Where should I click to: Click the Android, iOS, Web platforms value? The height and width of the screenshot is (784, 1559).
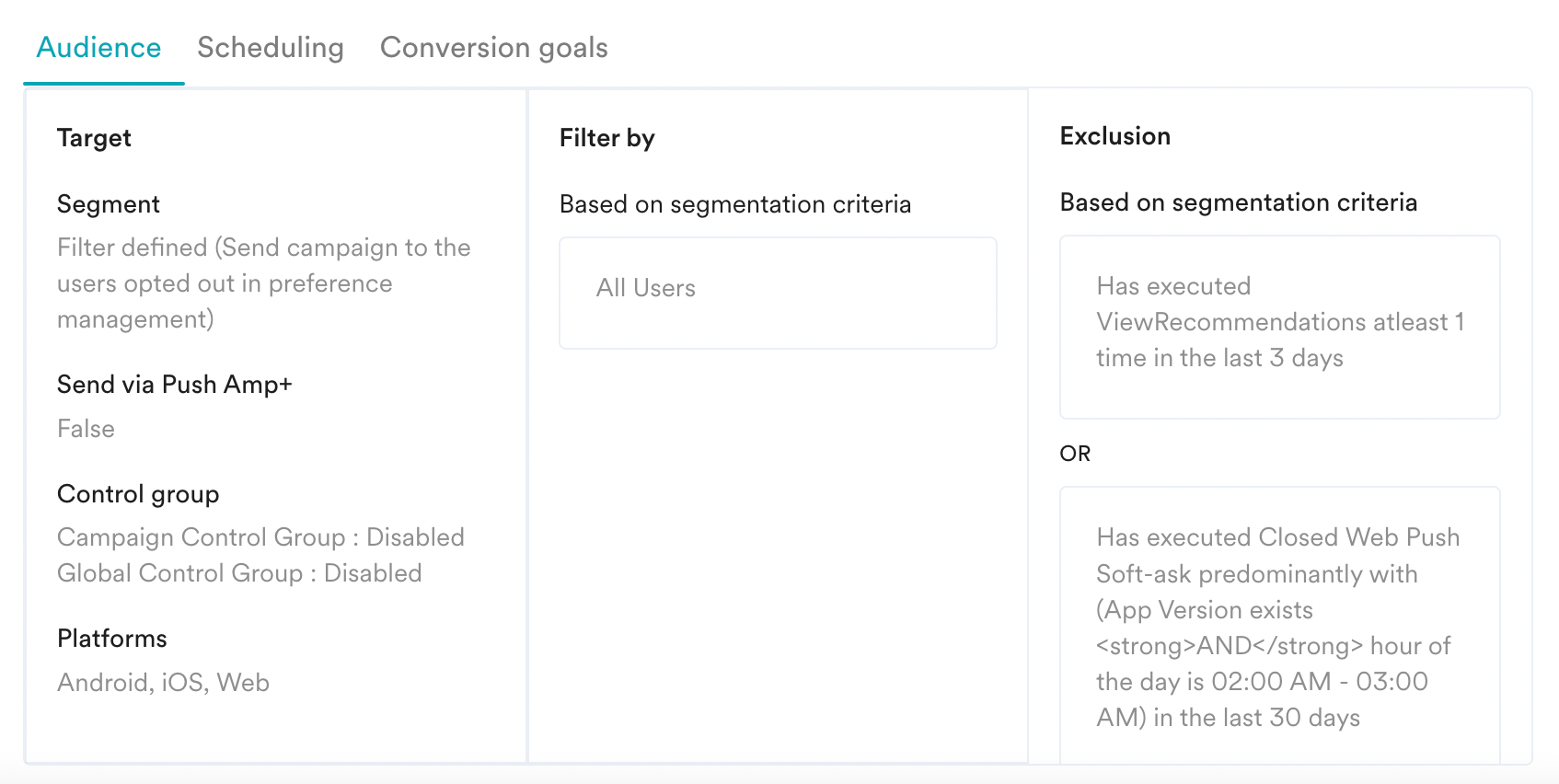pyautogui.click(x=163, y=683)
